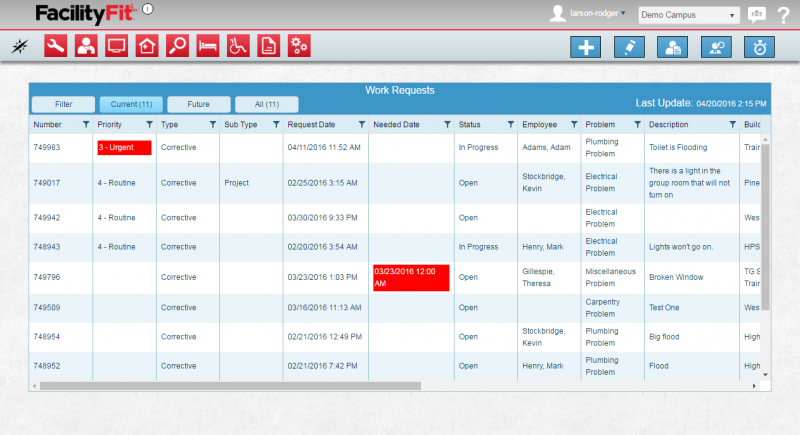This screenshot has width=800, height=435.
Task: Open filter on Number column
Action: coord(86,124)
